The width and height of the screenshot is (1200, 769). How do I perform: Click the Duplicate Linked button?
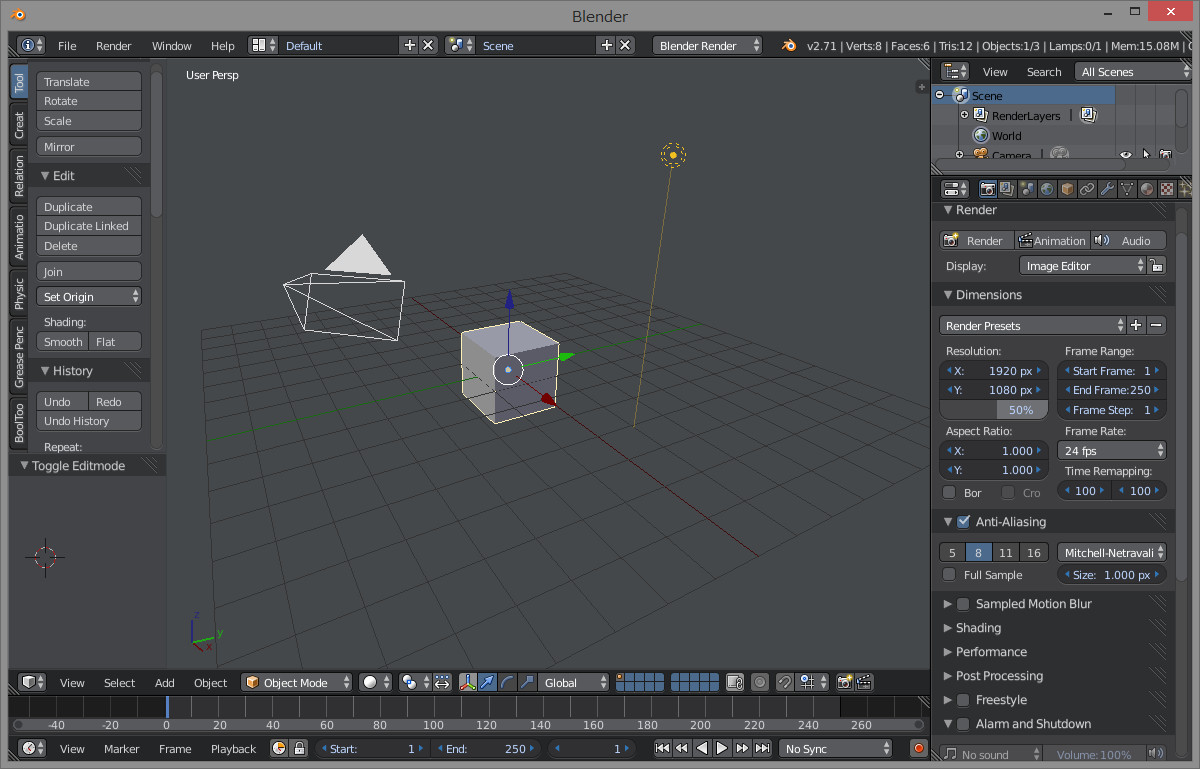(x=89, y=226)
